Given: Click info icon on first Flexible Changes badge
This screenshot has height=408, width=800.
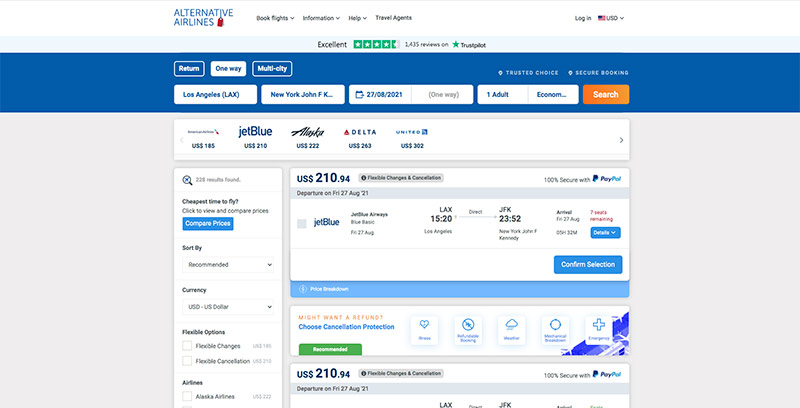Looking at the screenshot, I should click(x=364, y=178).
